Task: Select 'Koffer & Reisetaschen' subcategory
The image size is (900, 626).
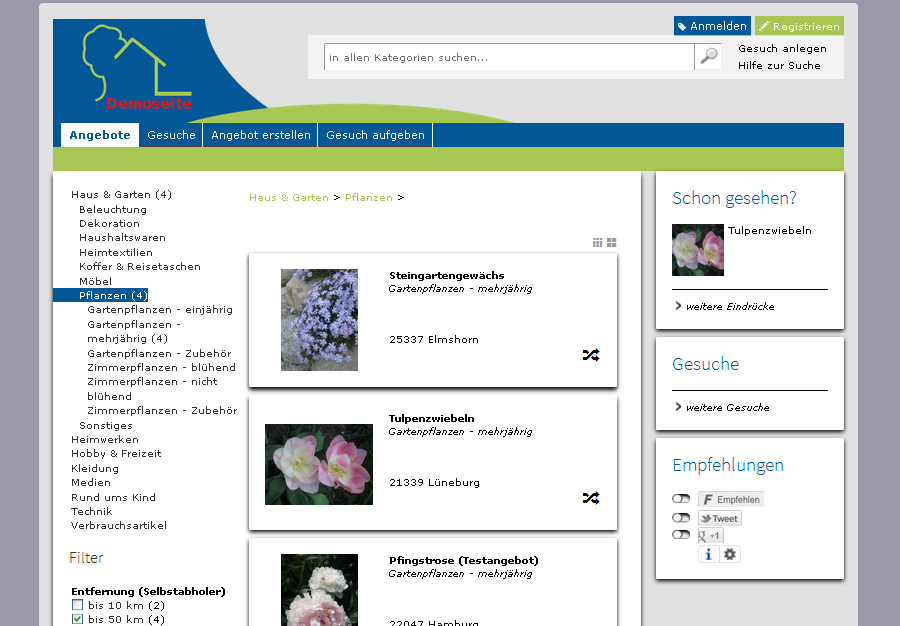Action: pos(140,266)
